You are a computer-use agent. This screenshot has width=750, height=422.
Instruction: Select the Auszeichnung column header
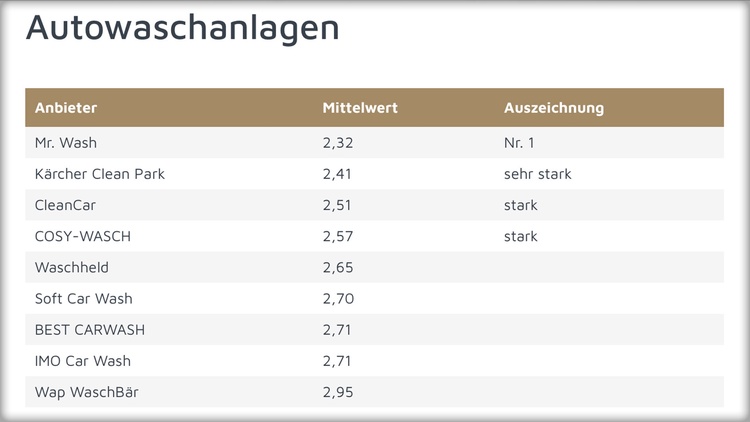coord(553,108)
